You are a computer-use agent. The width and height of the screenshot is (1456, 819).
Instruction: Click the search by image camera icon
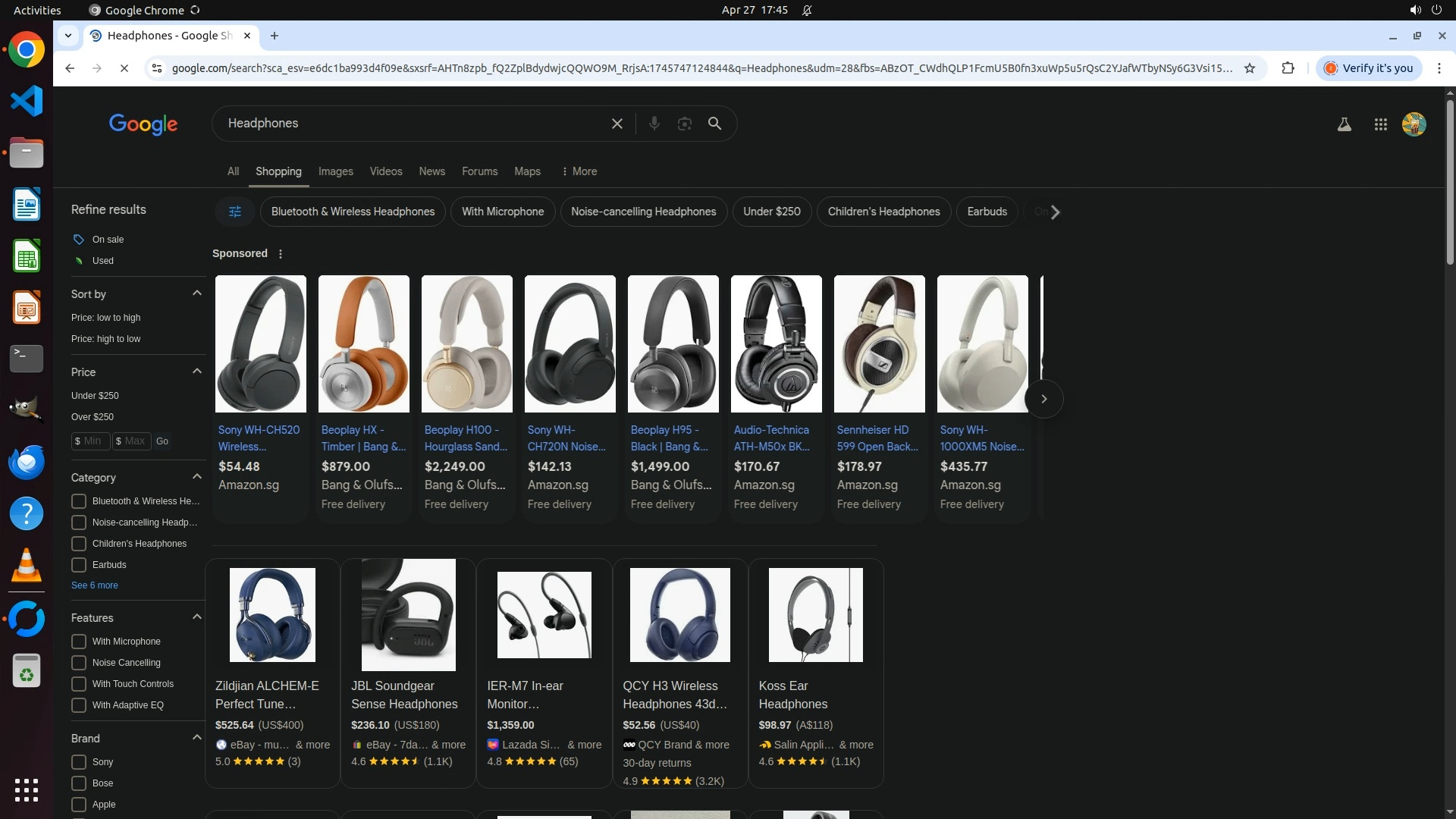(x=684, y=124)
